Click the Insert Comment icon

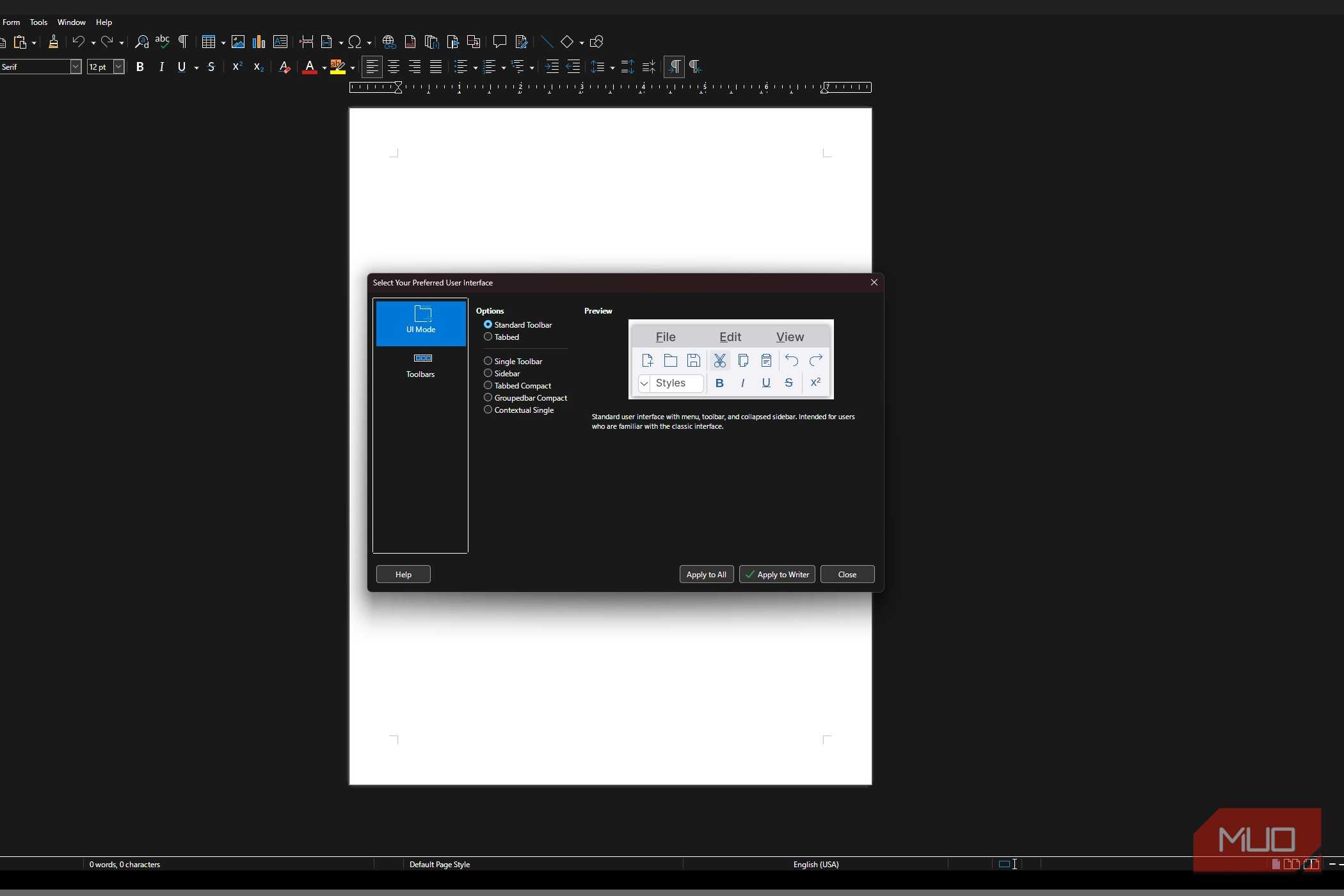pos(500,42)
